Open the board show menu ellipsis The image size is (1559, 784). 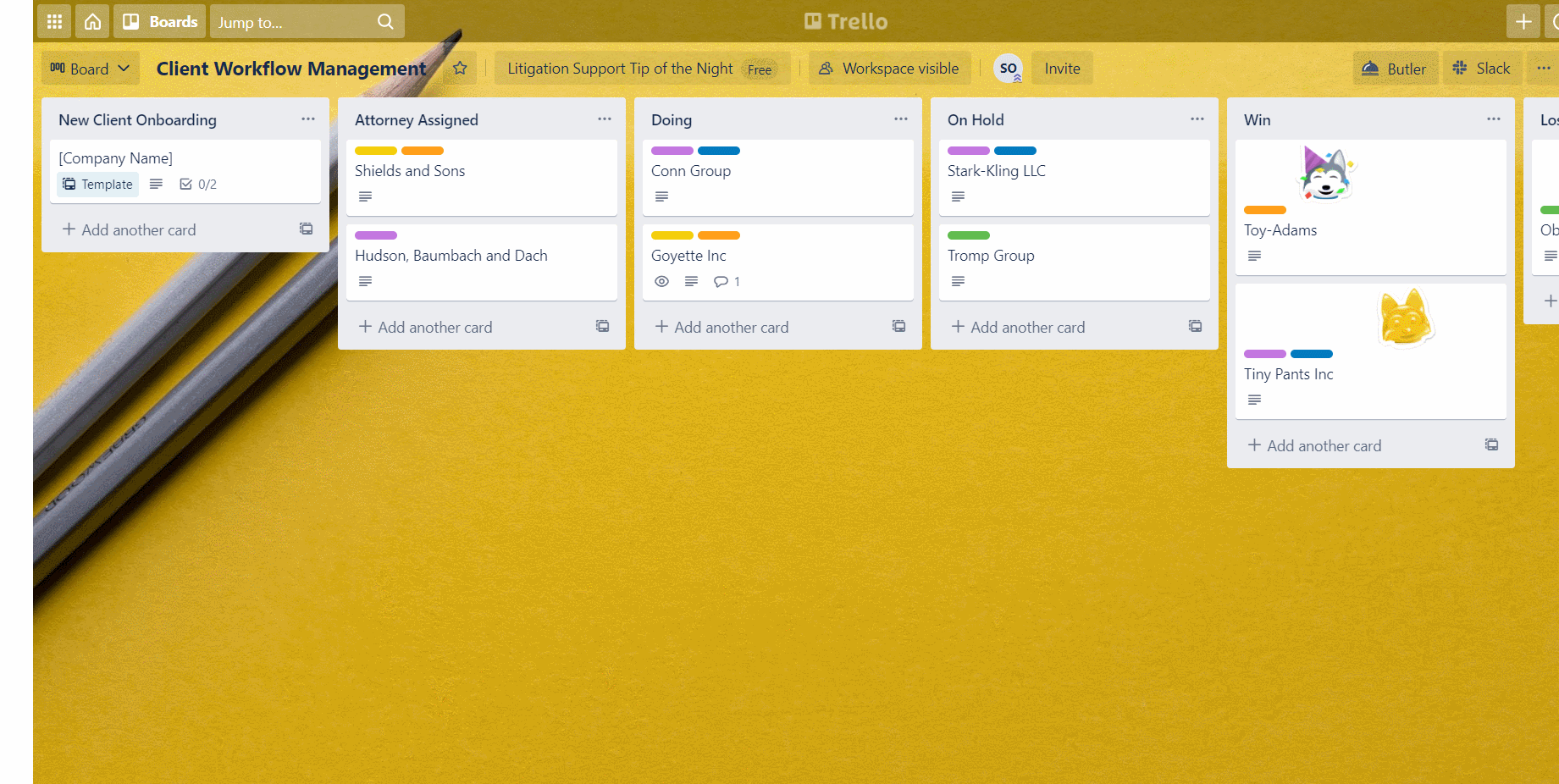(x=1544, y=69)
